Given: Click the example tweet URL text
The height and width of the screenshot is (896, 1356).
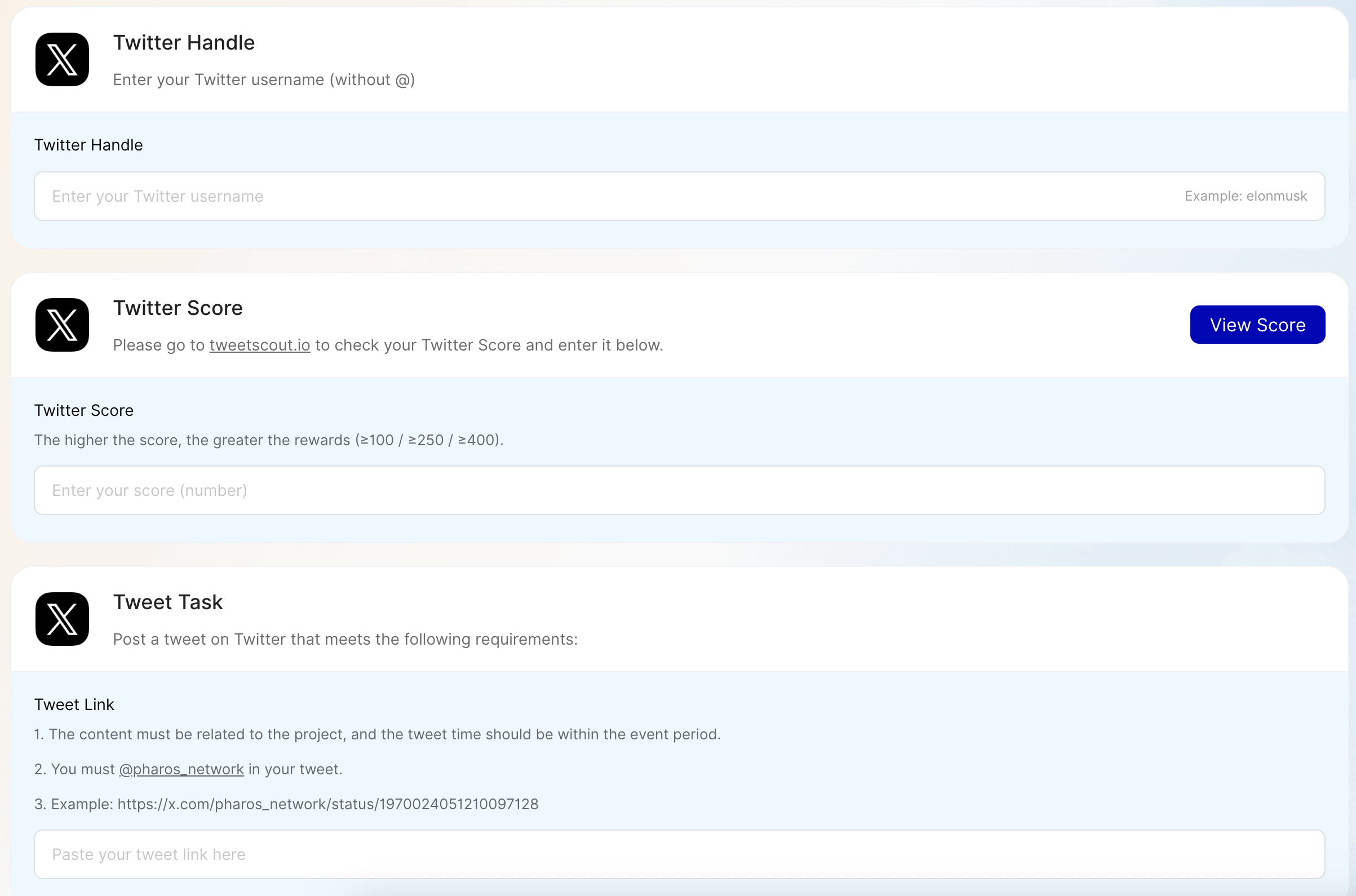Looking at the screenshot, I should click(327, 804).
